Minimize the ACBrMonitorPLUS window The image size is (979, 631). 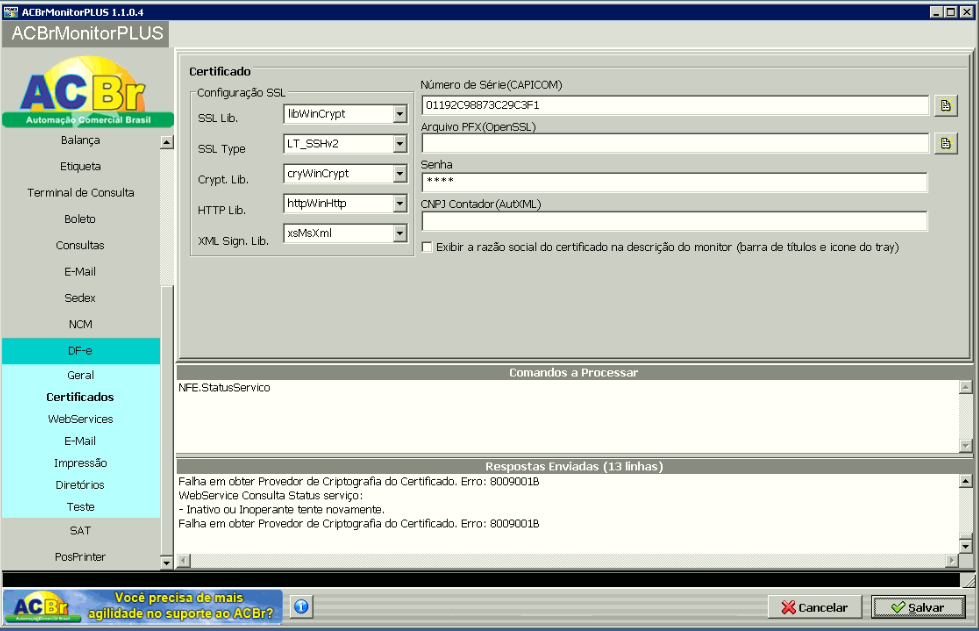(936, 12)
